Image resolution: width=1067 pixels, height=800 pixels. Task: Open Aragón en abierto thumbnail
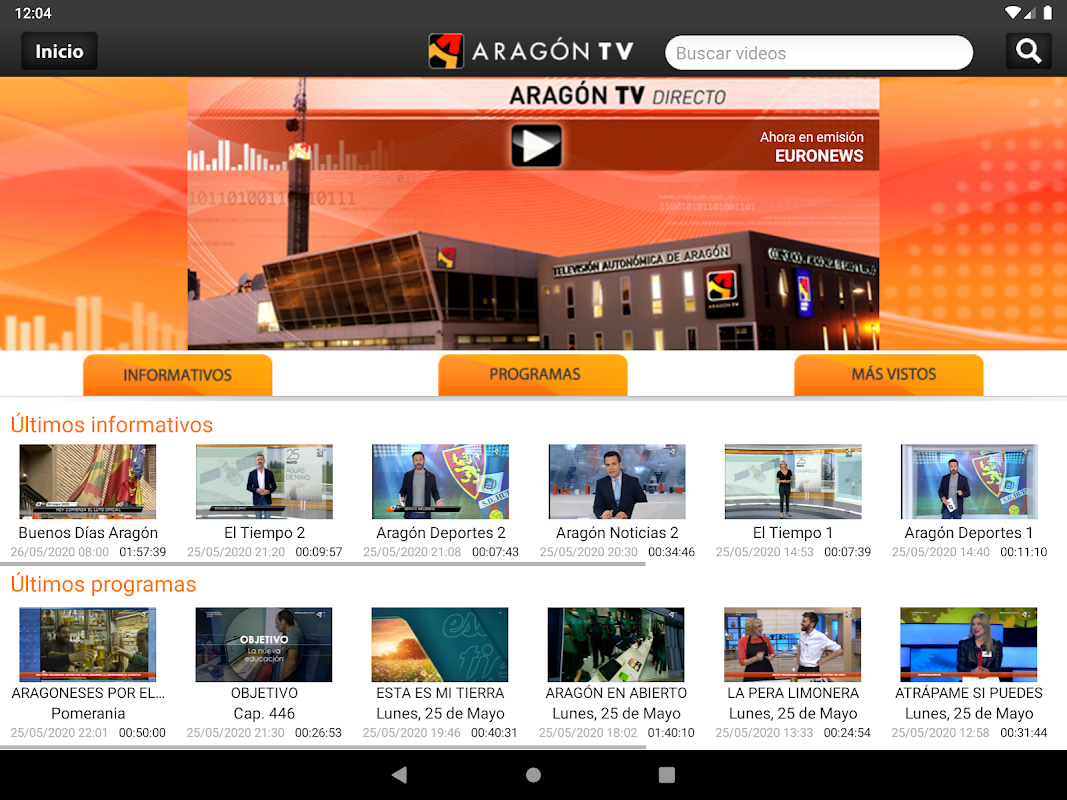pyautogui.click(x=616, y=644)
